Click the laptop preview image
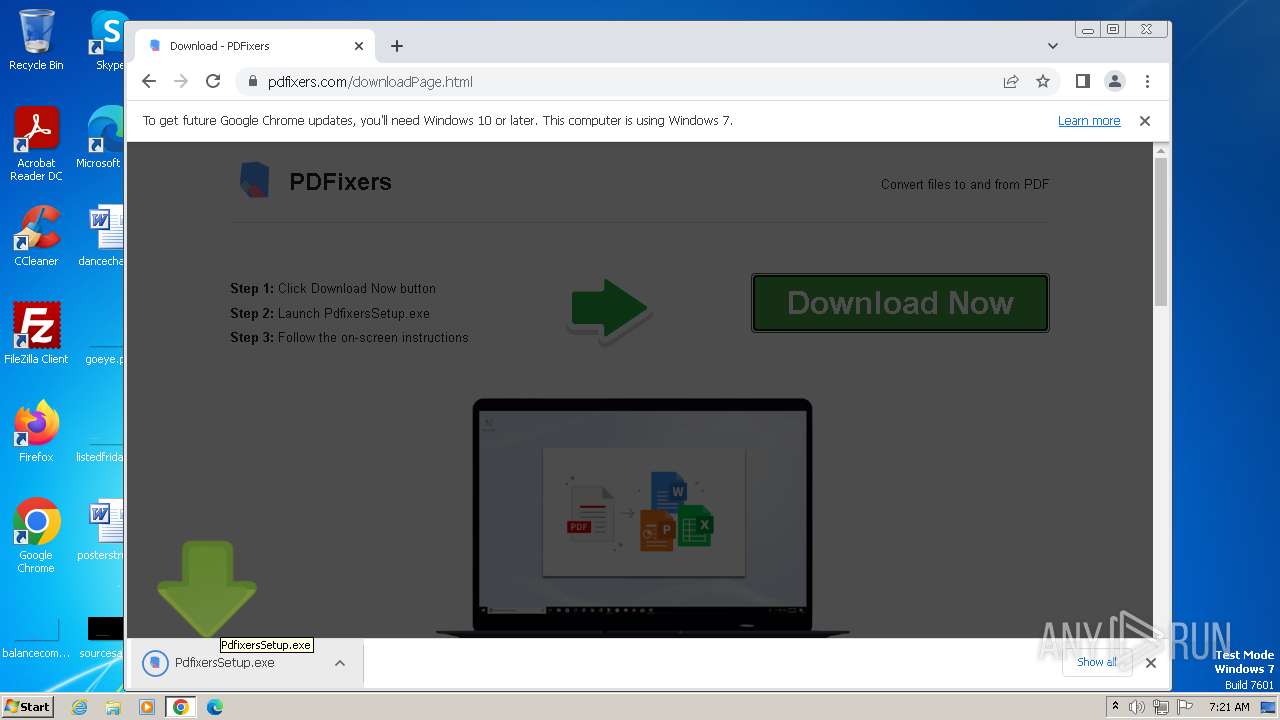Viewport: 1280px width, 720px height. 642,516
